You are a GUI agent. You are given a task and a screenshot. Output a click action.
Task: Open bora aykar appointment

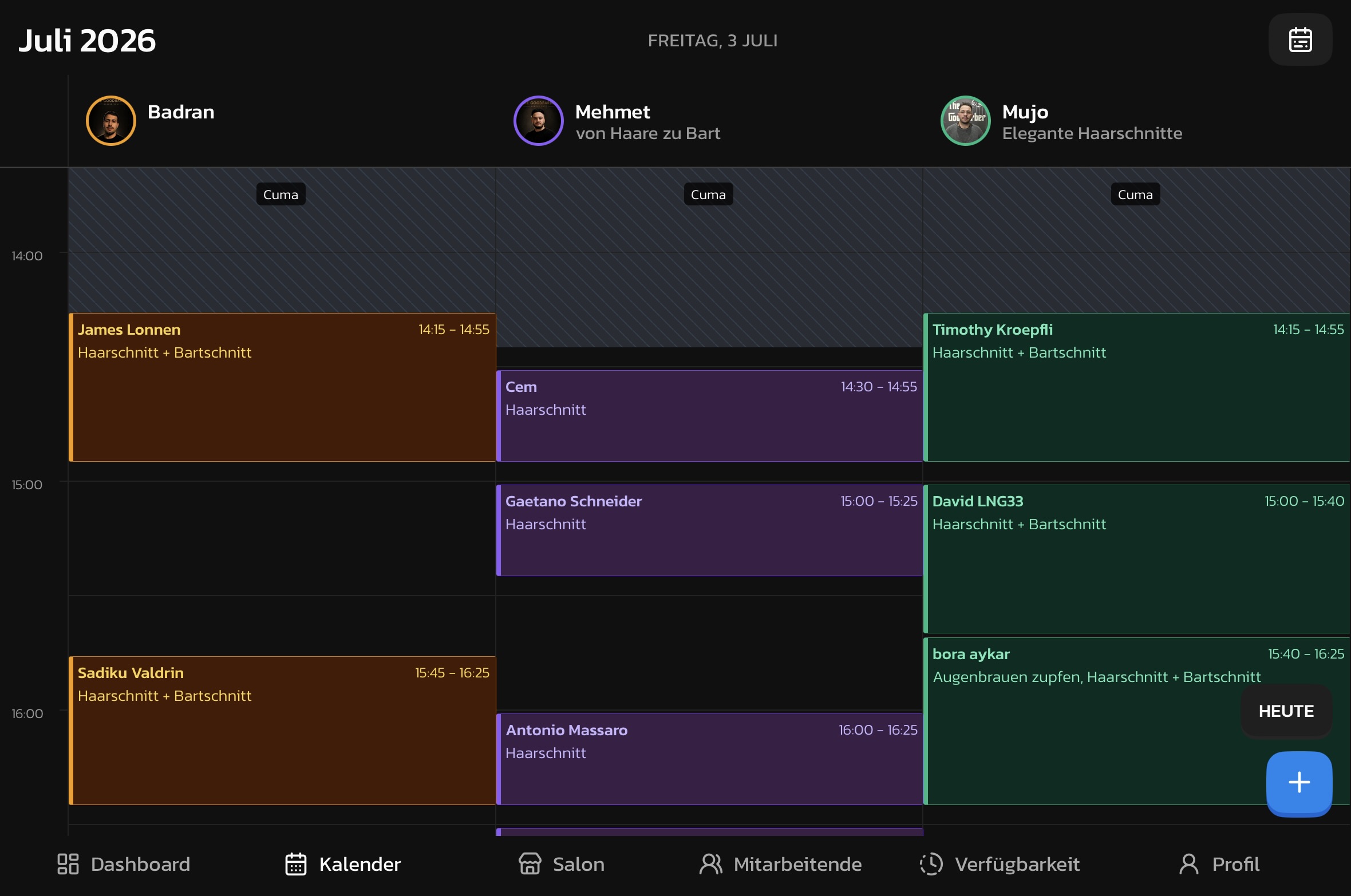pyautogui.click(x=1136, y=721)
